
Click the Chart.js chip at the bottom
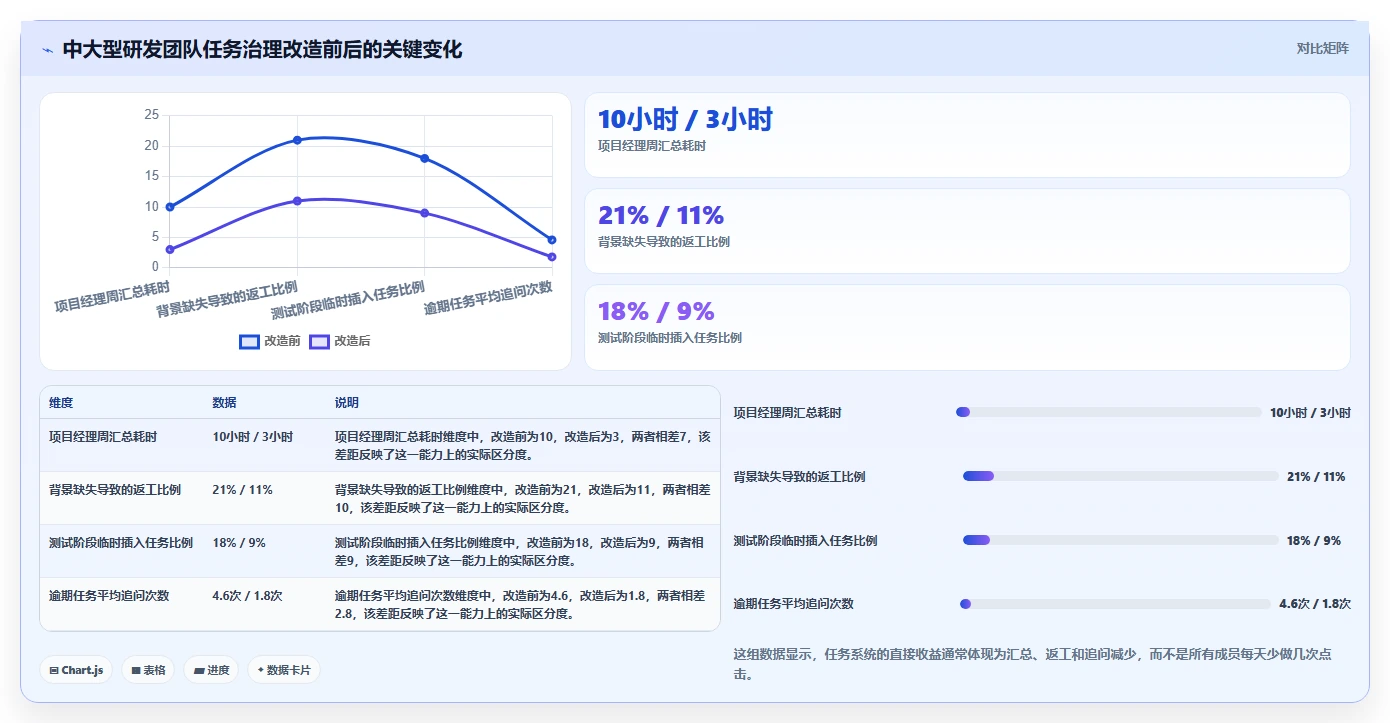(x=76, y=670)
